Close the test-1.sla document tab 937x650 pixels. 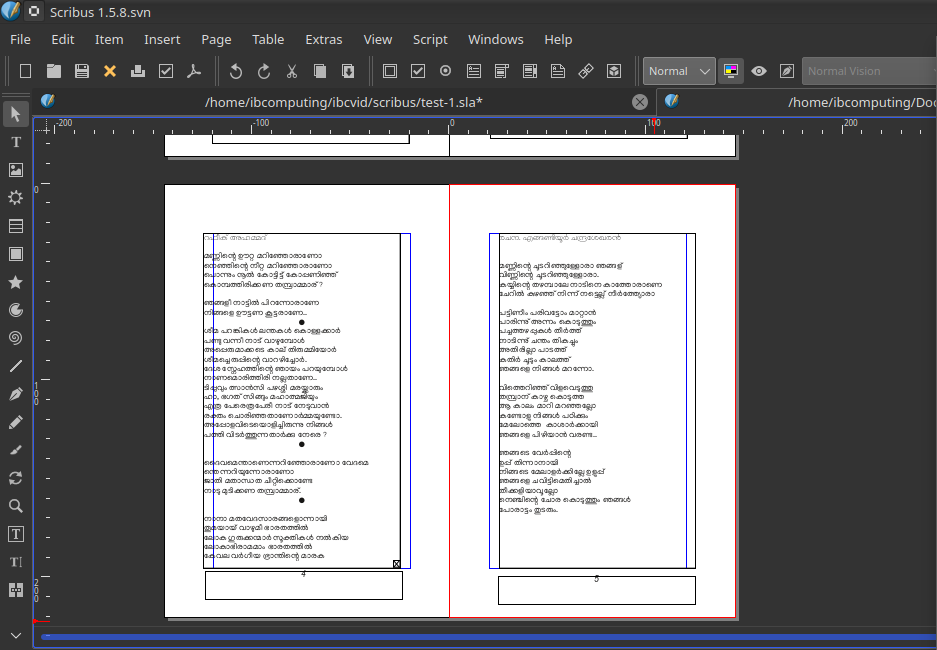640,102
